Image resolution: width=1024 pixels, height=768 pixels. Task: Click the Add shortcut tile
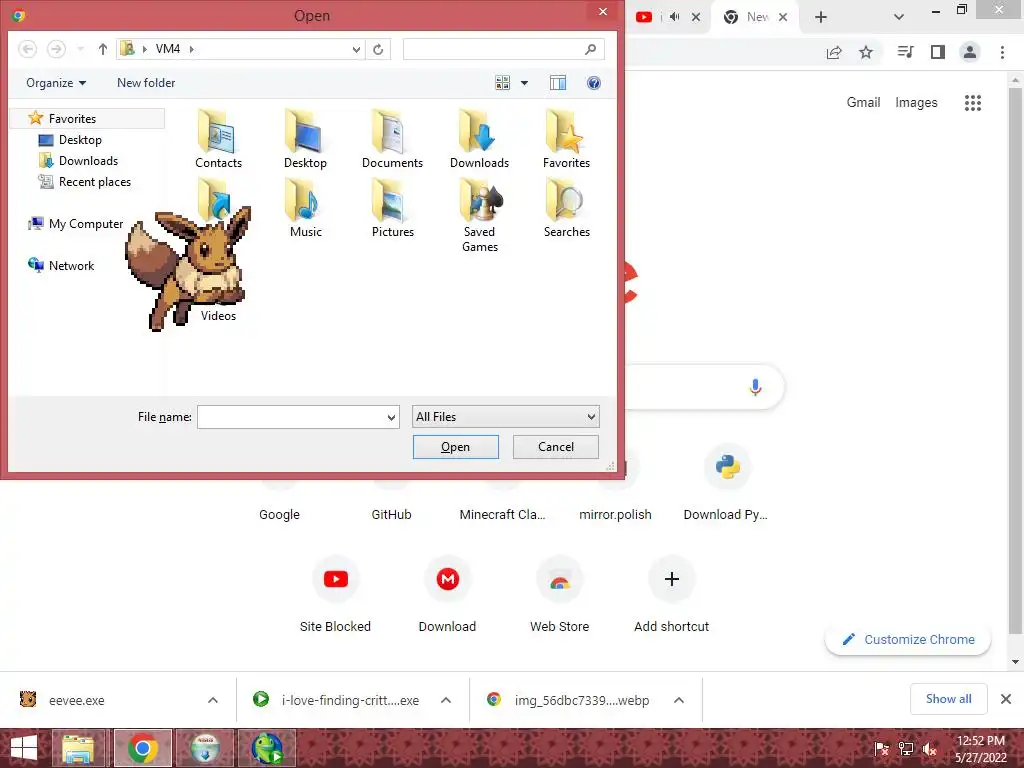[x=671, y=594]
